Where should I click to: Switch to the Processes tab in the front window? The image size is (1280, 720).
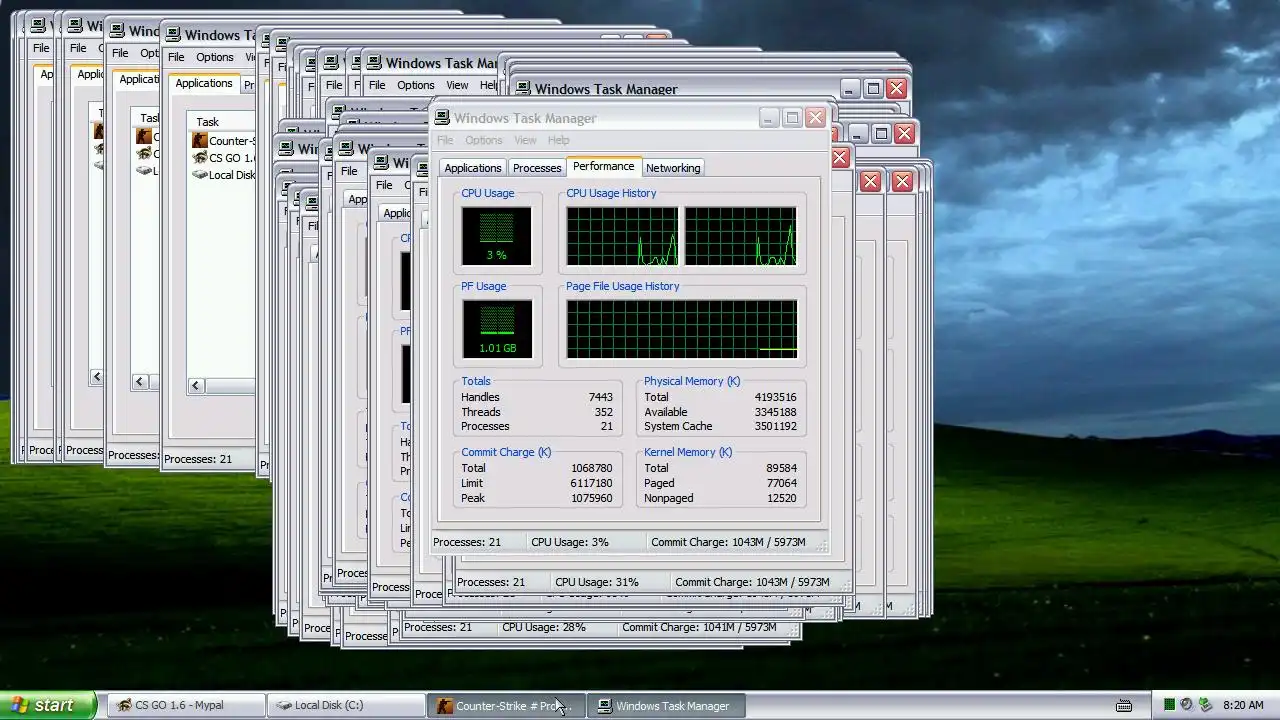click(x=537, y=168)
